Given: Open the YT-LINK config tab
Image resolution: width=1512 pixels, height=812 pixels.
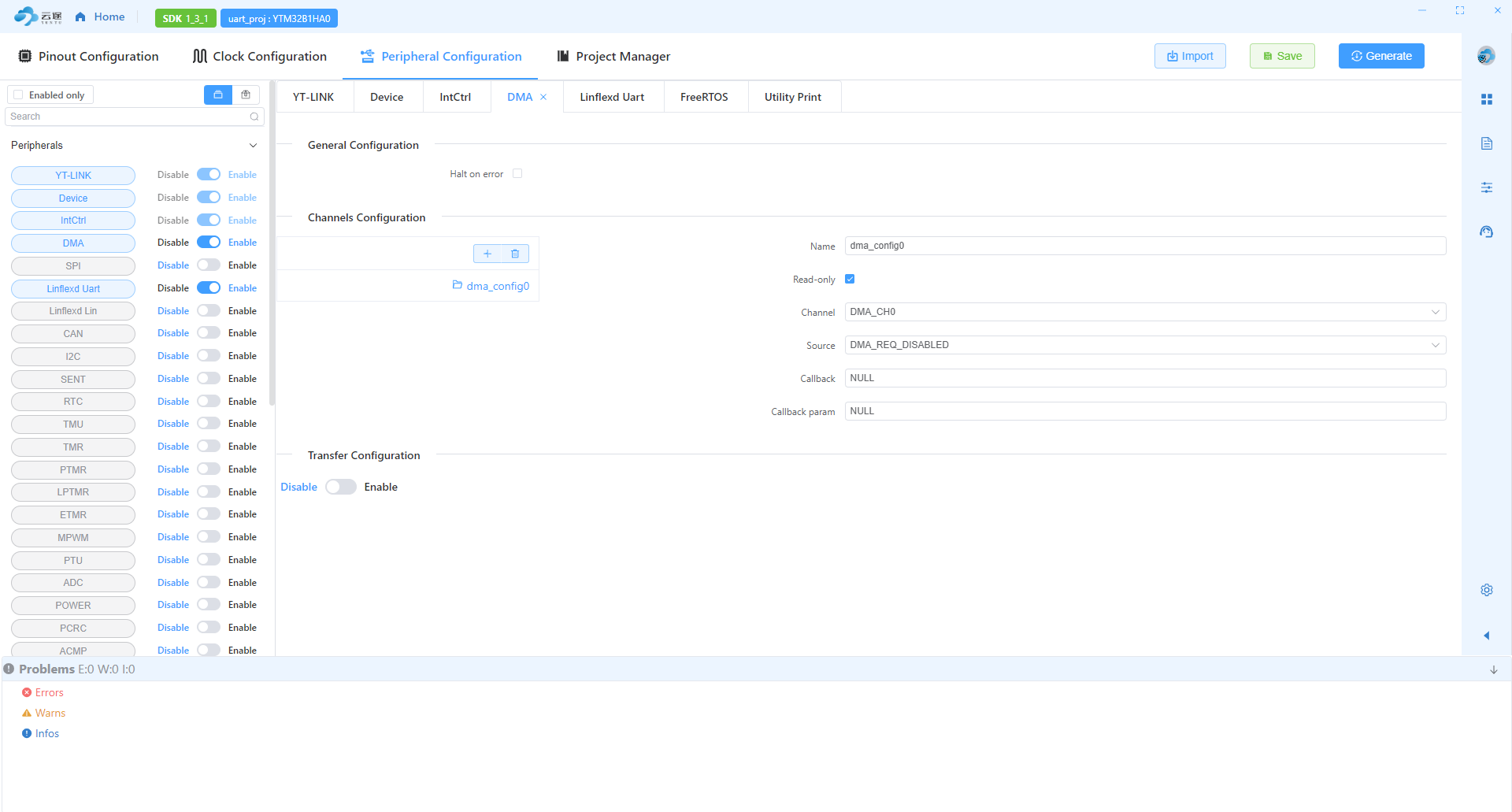Looking at the screenshot, I should point(313,97).
